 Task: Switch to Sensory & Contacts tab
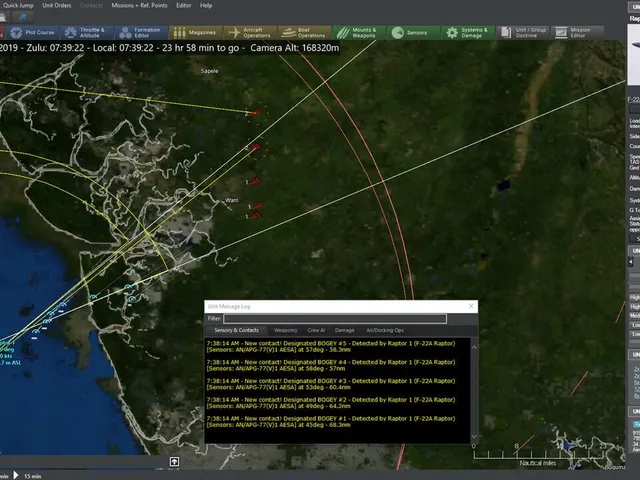pyautogui.click(x=237, y=330)
